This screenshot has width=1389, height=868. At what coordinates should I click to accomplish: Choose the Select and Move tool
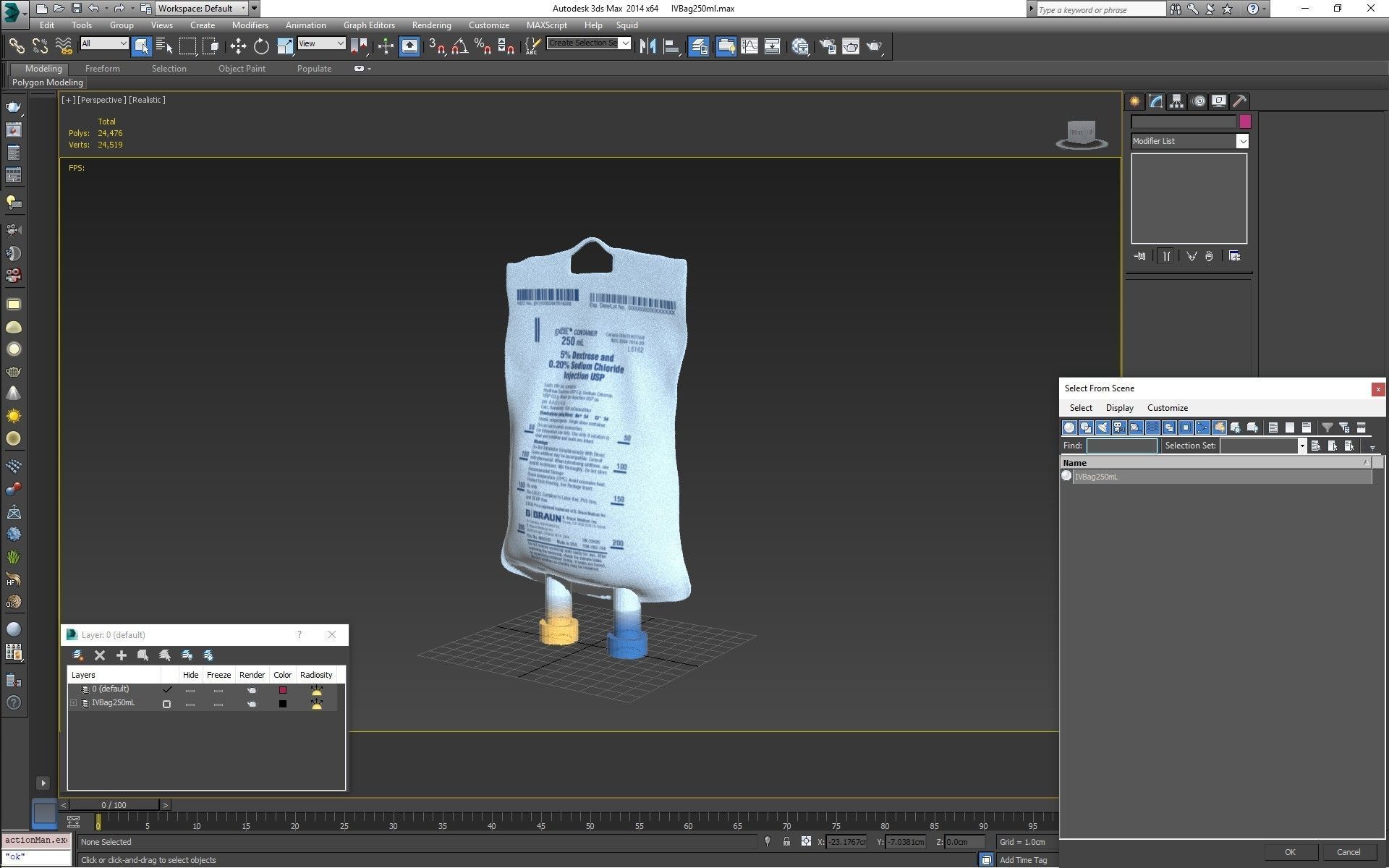pos(238,46)
